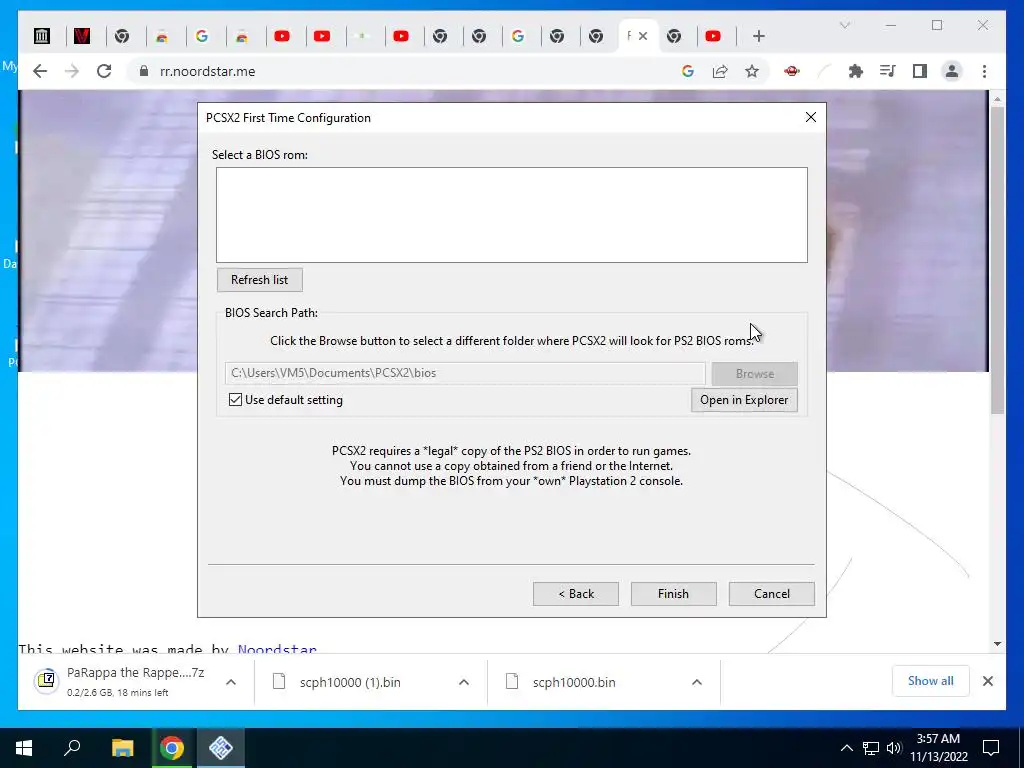Open the Chrome Extensions puzzle menu
The height and width of the screenshot is (768, 1024).
856,71
